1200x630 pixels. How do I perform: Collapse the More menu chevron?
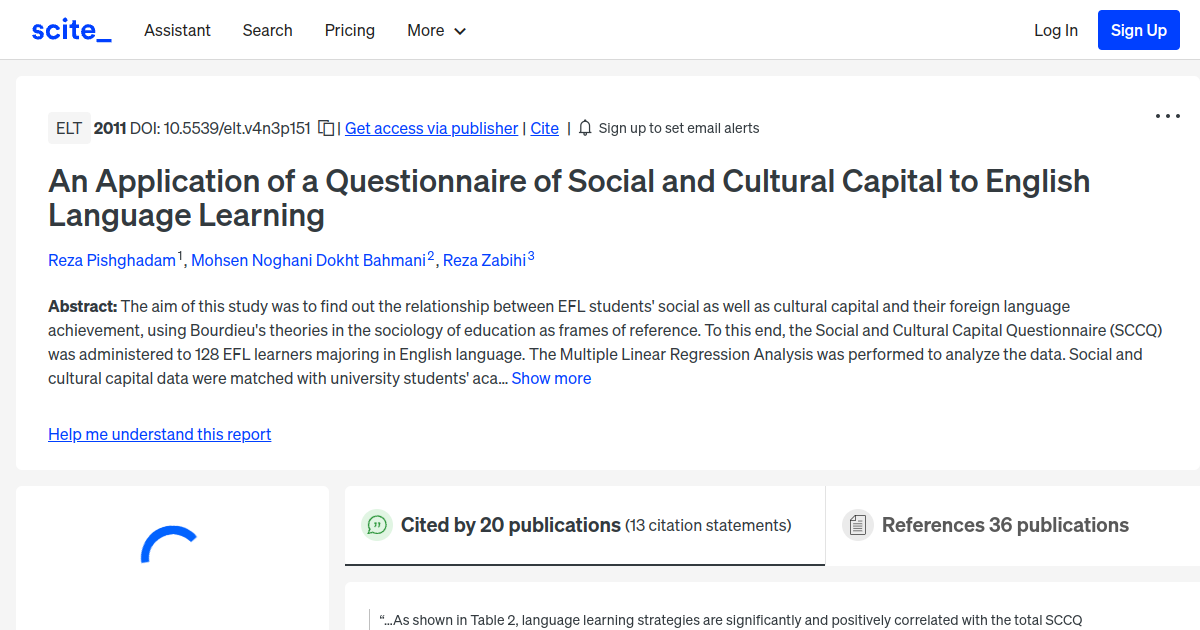(461, 31)
